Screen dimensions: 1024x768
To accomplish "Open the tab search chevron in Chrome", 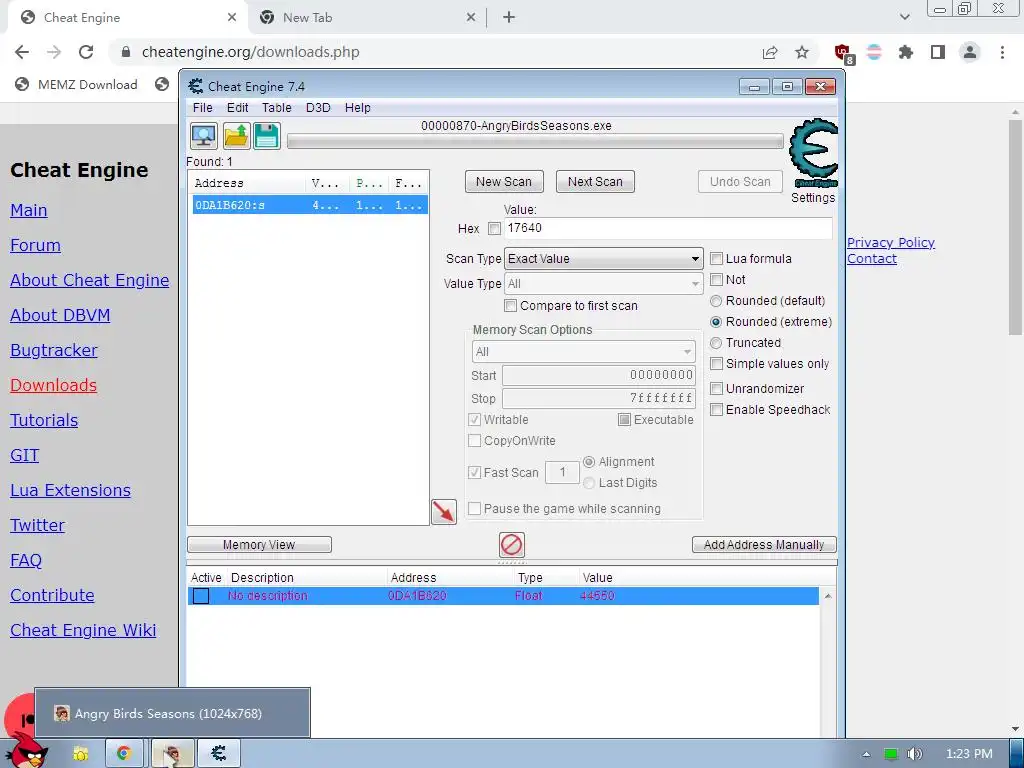I will pos(904,17).
